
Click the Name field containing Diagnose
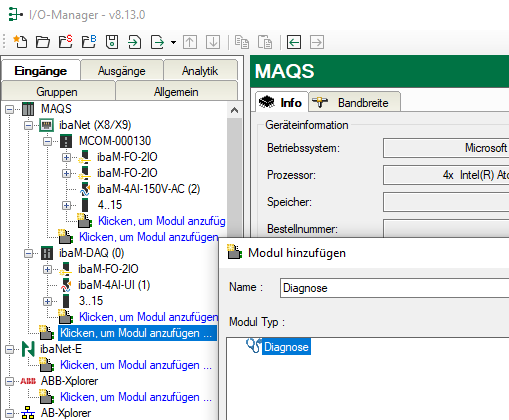[394, 288]
